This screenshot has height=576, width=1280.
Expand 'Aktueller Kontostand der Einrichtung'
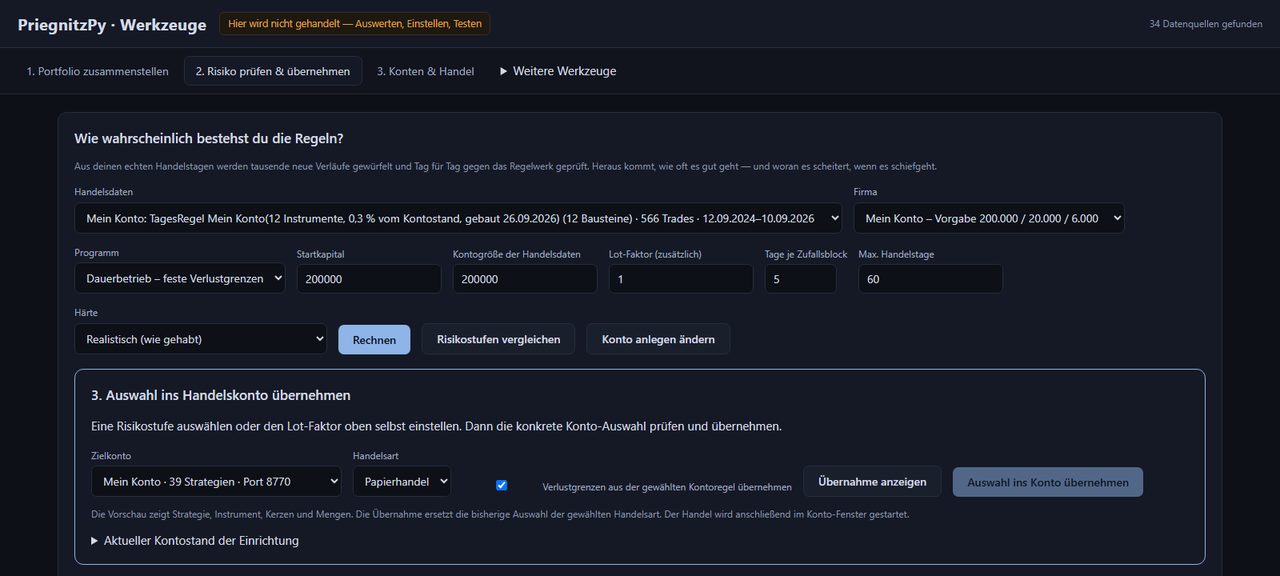195,541
